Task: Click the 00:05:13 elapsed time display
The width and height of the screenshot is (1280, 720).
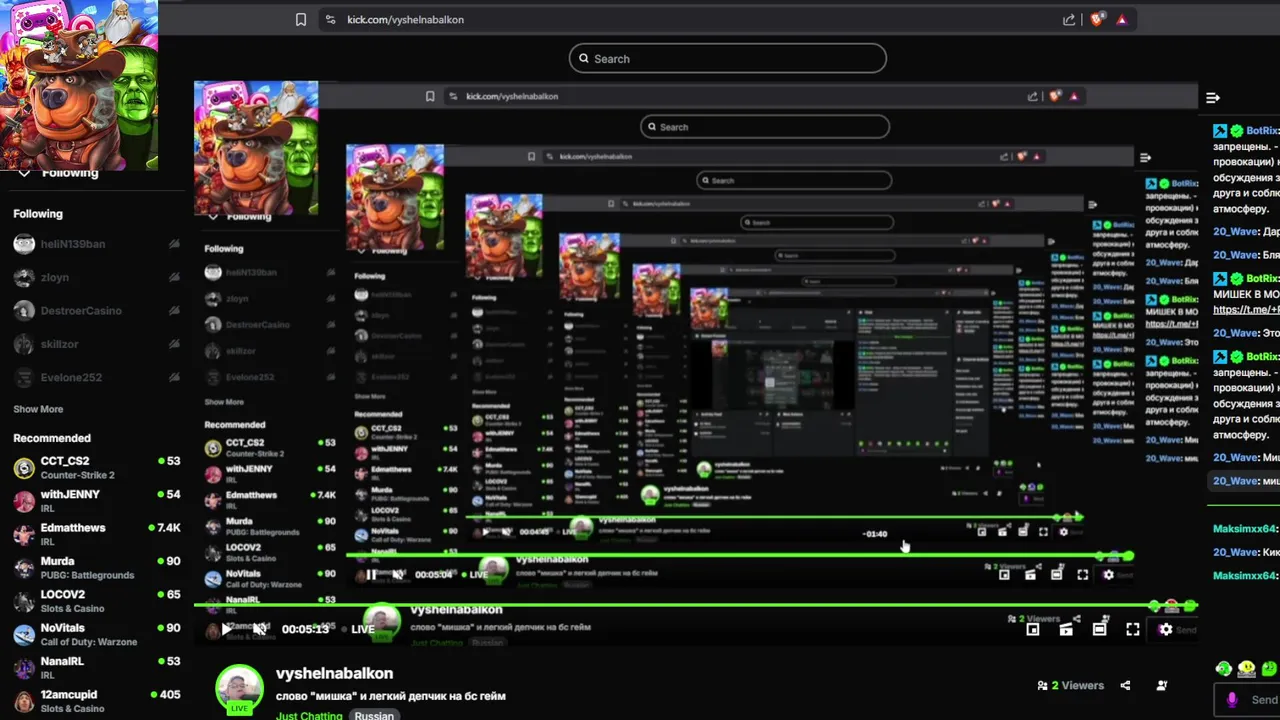Action: (305, 629)
